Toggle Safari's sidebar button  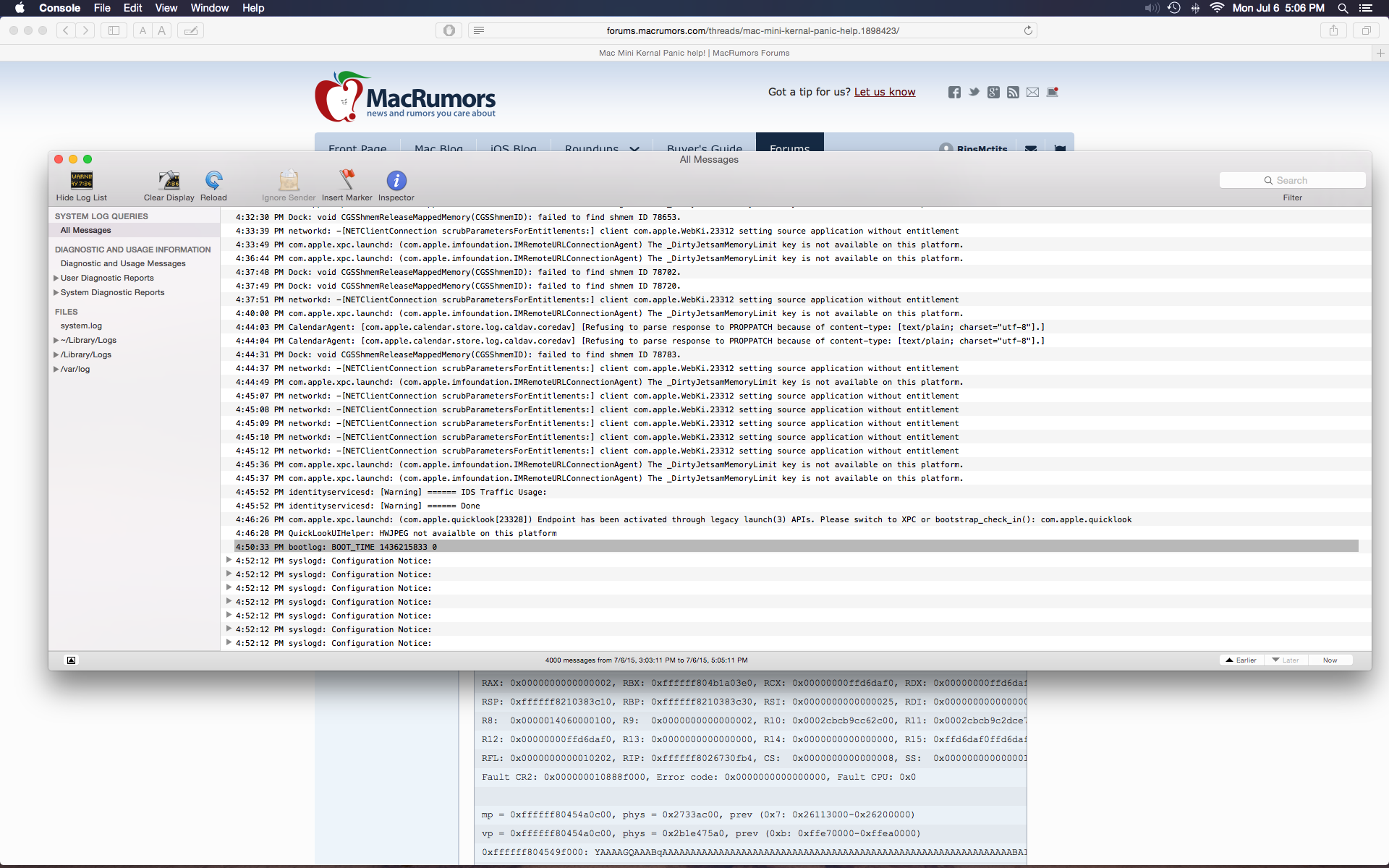114,30
